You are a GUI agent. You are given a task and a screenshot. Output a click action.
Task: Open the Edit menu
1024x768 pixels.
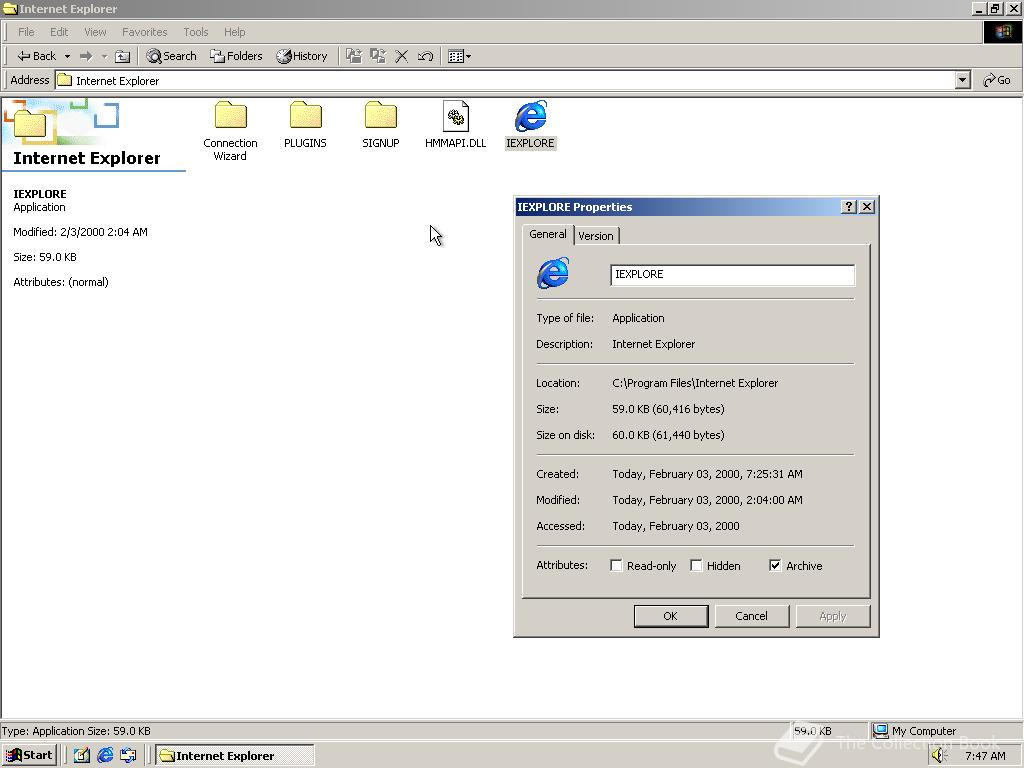(59, 32)
